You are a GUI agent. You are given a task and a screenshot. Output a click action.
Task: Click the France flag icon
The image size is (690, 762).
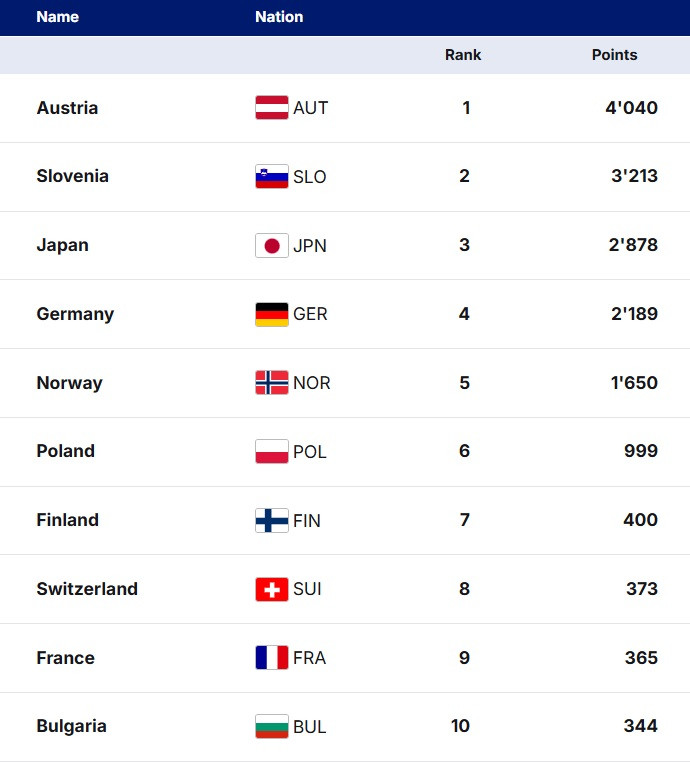272,658
